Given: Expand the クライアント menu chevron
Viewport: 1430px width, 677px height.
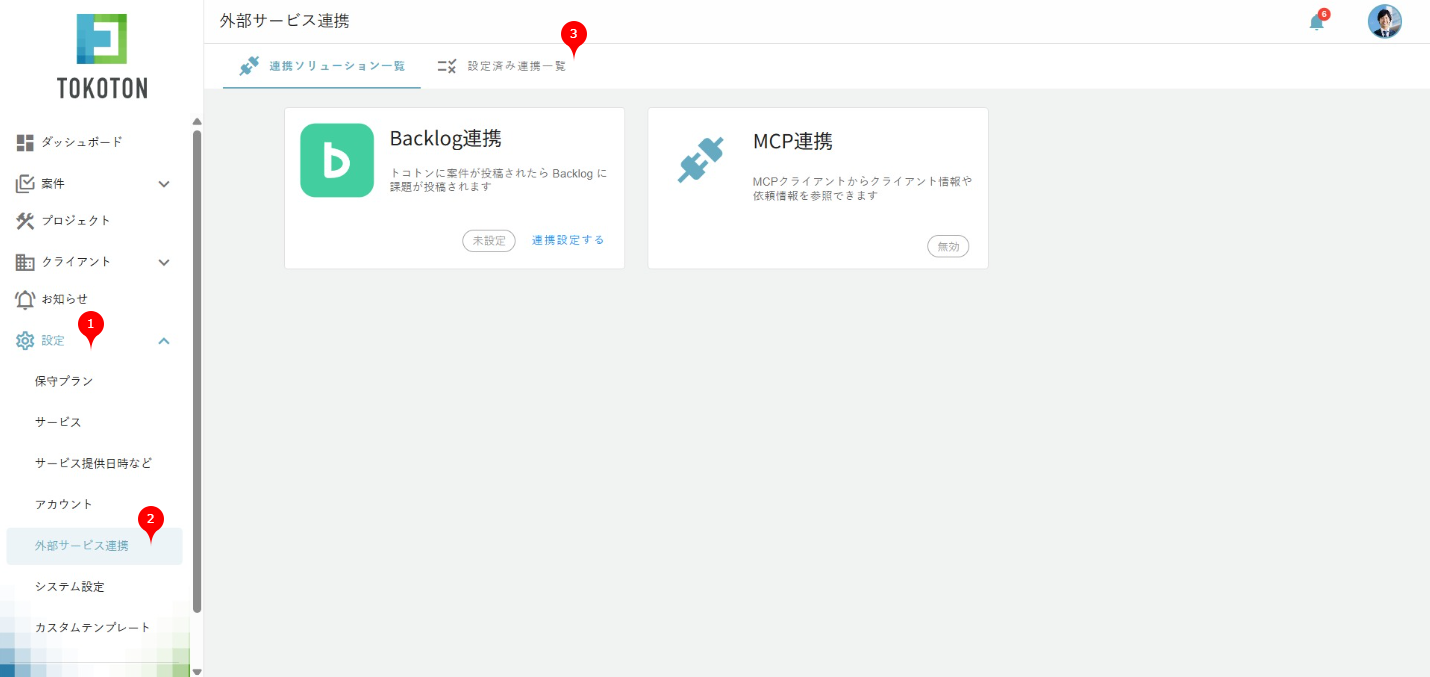Looking at the screenshot, I should 164,262.
